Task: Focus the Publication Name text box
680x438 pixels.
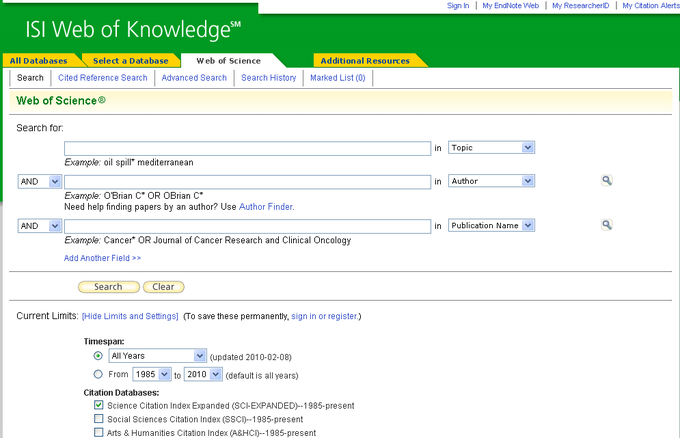Action: coord(248,226)
